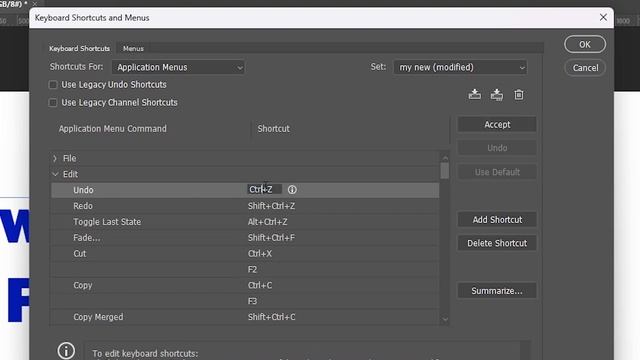Click the Accept button
Viewport: 640px width, 360px height.
497,124
